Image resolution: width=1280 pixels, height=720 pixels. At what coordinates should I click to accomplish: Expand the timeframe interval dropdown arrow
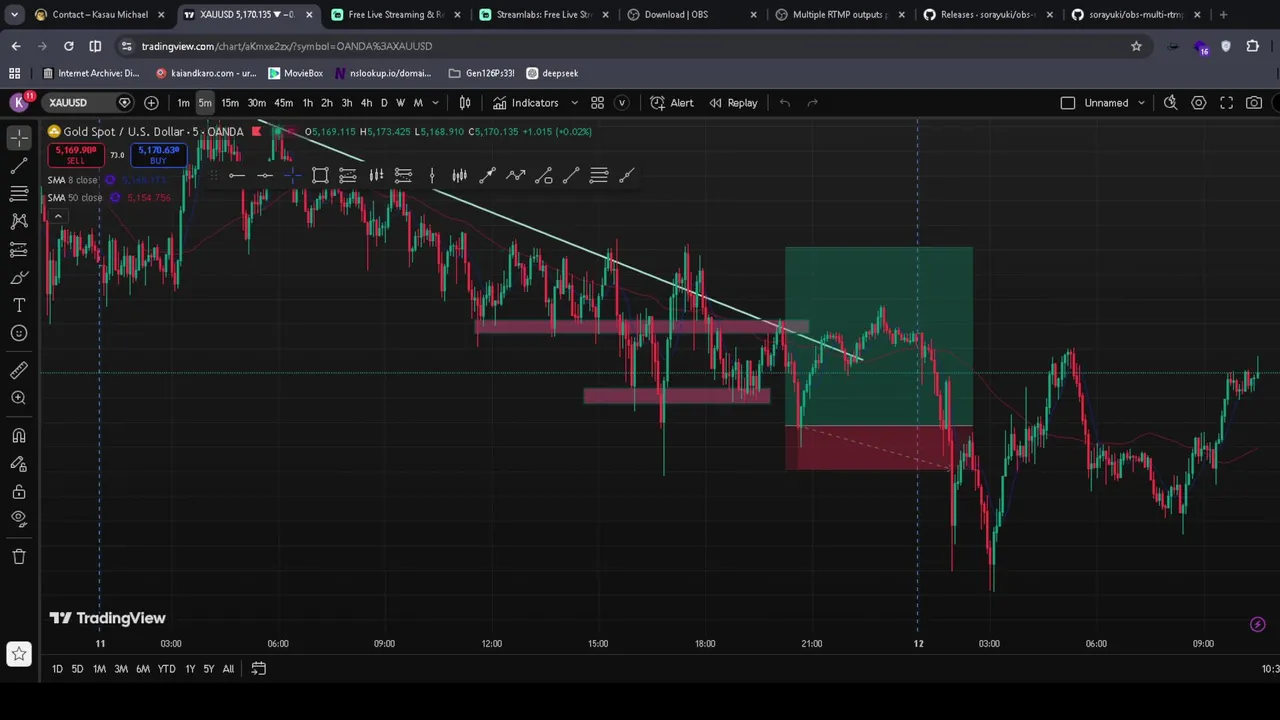[x=435, y=103]
